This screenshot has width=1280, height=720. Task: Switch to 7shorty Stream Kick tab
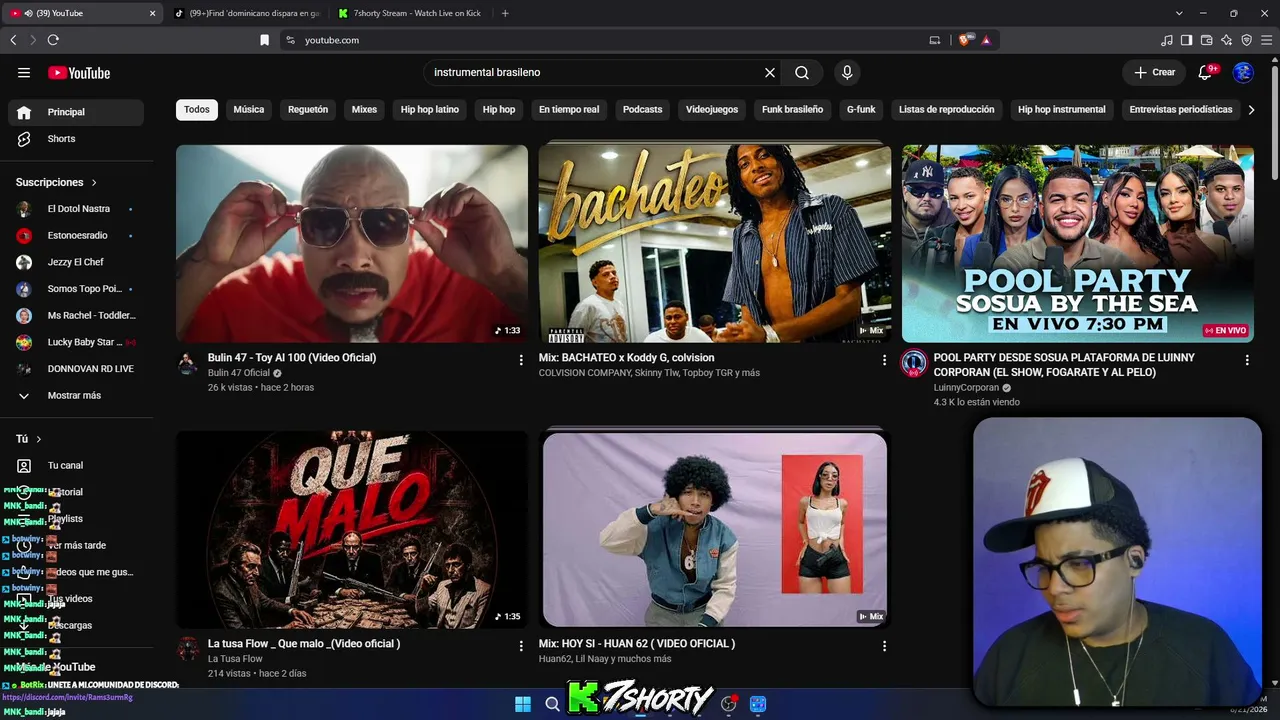[x=410, y=13]
